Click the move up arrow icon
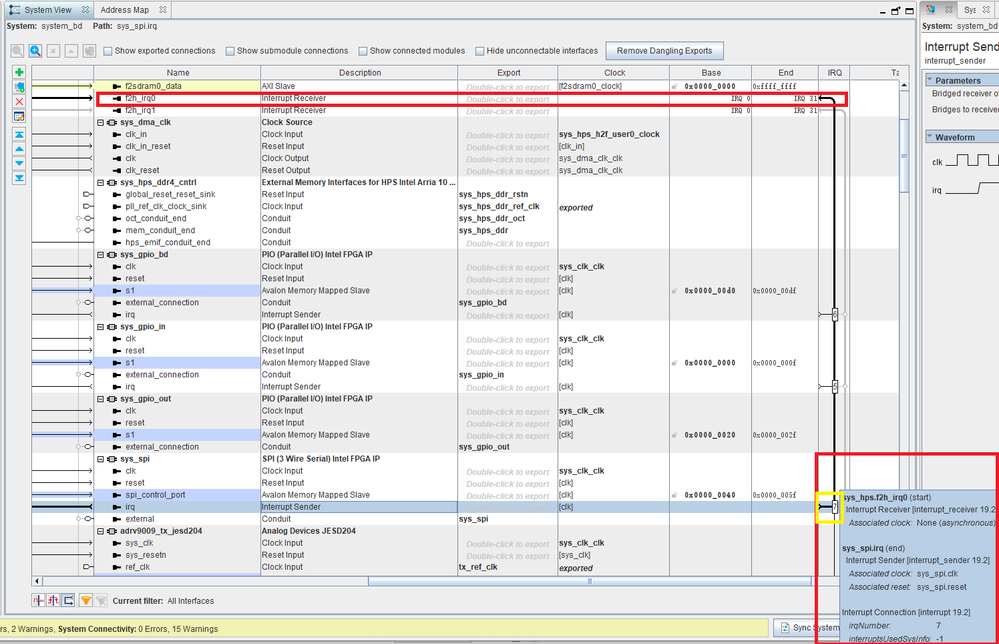This screenshot has width=999, height=644. [19, 148]
